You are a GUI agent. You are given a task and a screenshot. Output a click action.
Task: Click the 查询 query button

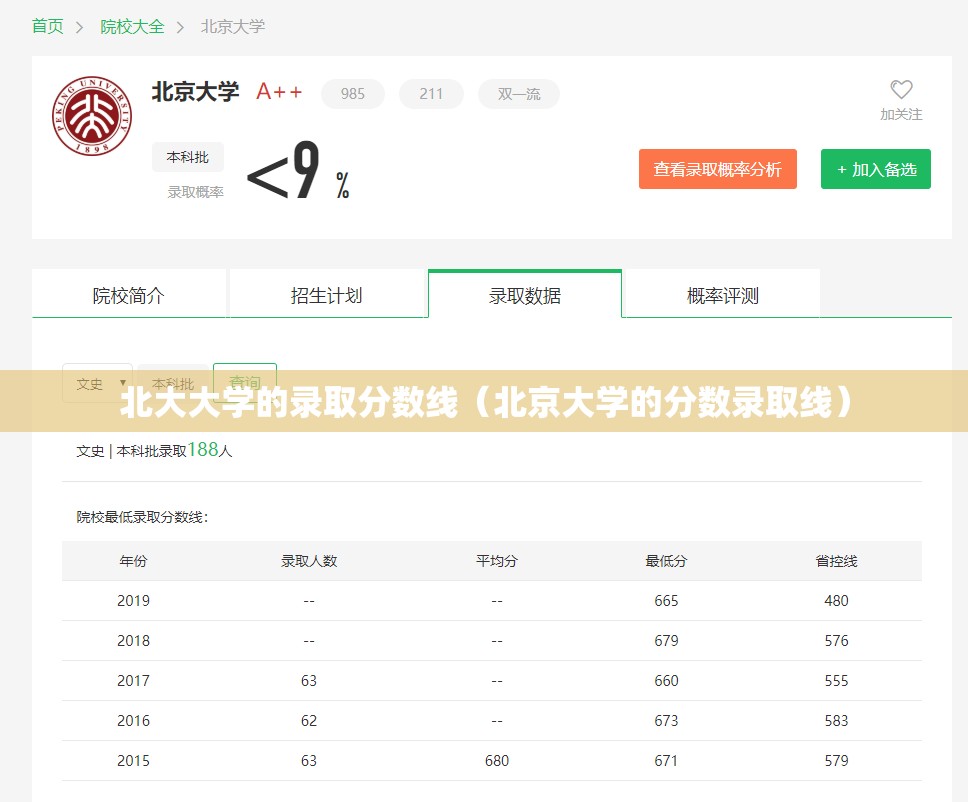click(244, 383)
